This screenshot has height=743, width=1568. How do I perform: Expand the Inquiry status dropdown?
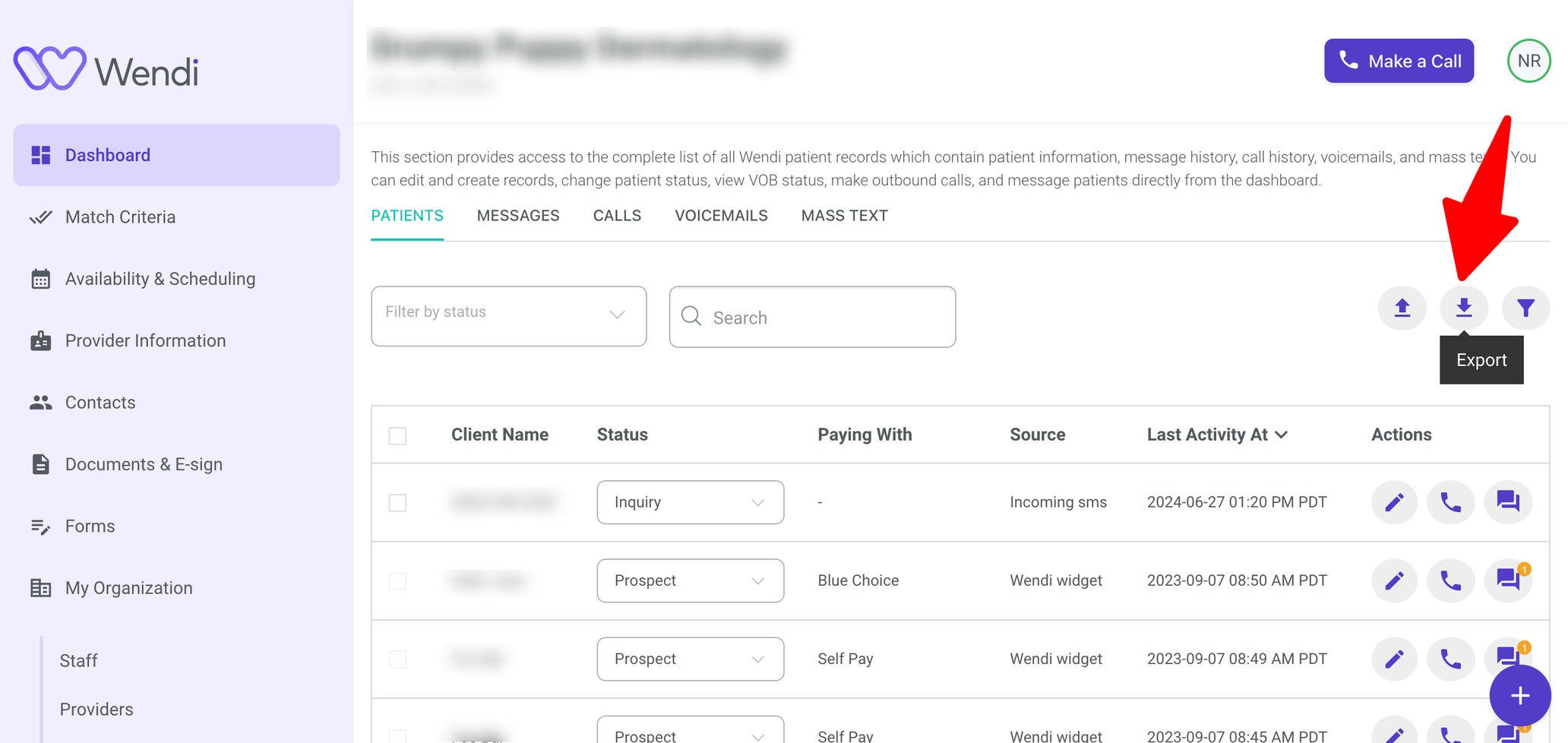point(690,502)
